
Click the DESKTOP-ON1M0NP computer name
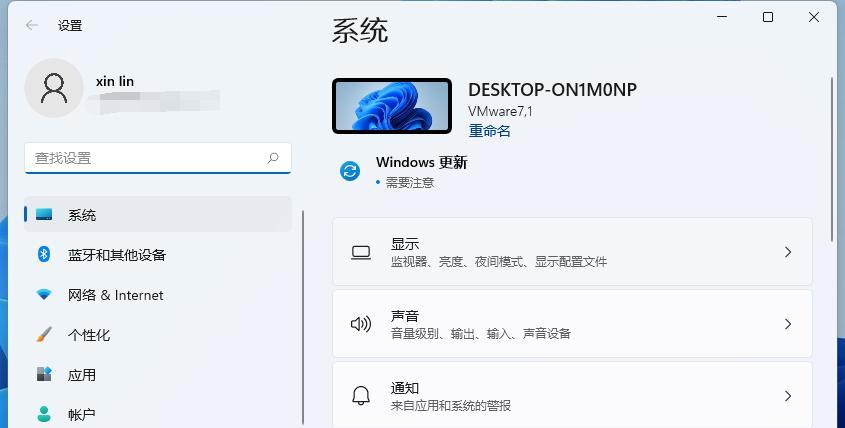(x=552, y=89)
